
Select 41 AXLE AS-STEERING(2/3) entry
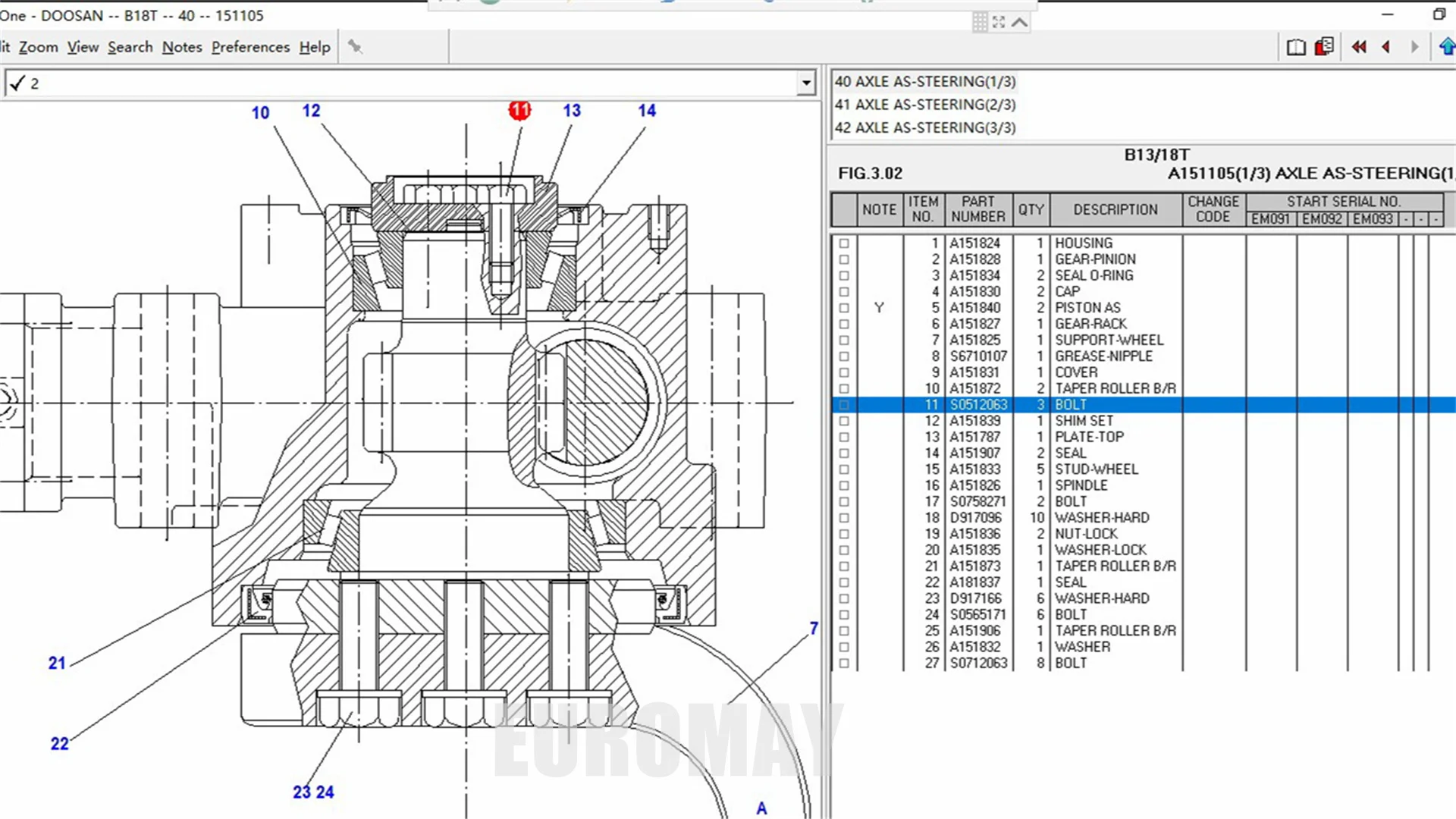click(925, 105)
